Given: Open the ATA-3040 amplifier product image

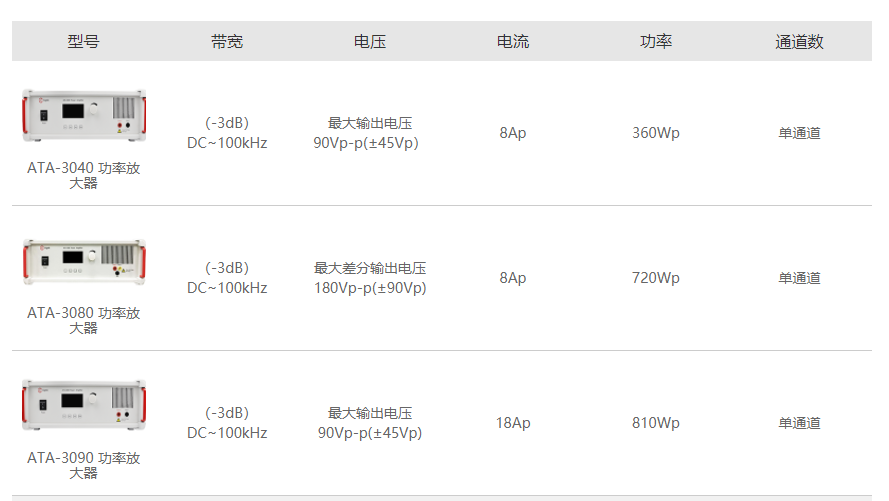Looking at the screenshot, I should point(84,116).
